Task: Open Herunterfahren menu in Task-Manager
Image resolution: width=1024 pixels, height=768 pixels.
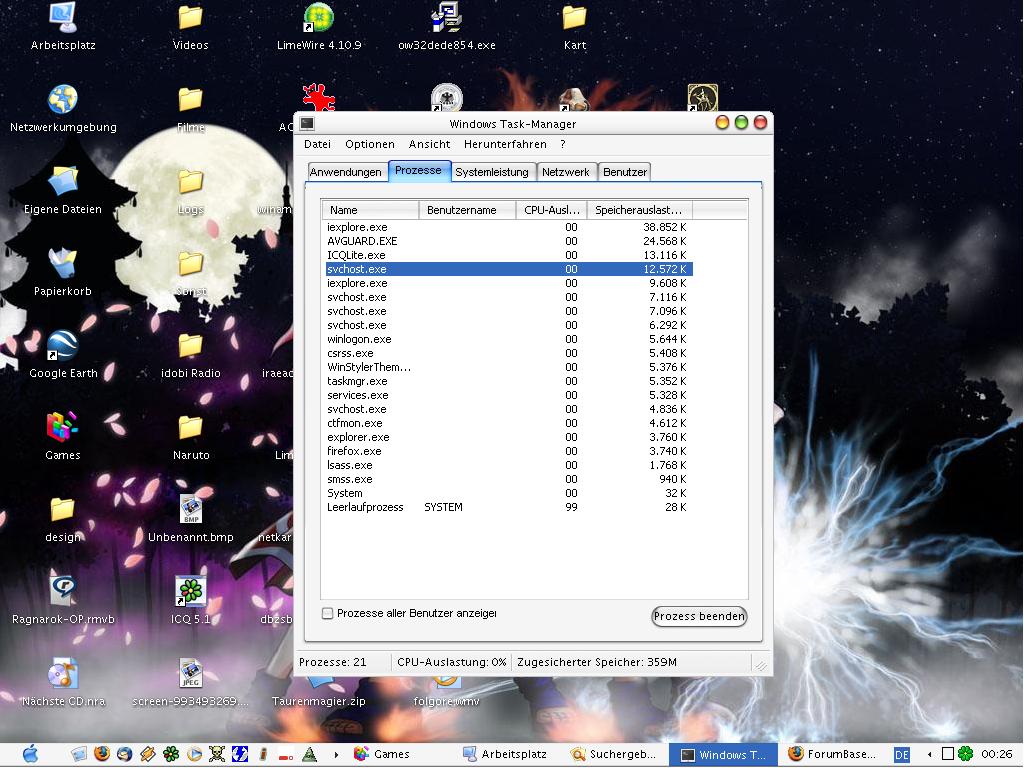Action: pos(505,144)
